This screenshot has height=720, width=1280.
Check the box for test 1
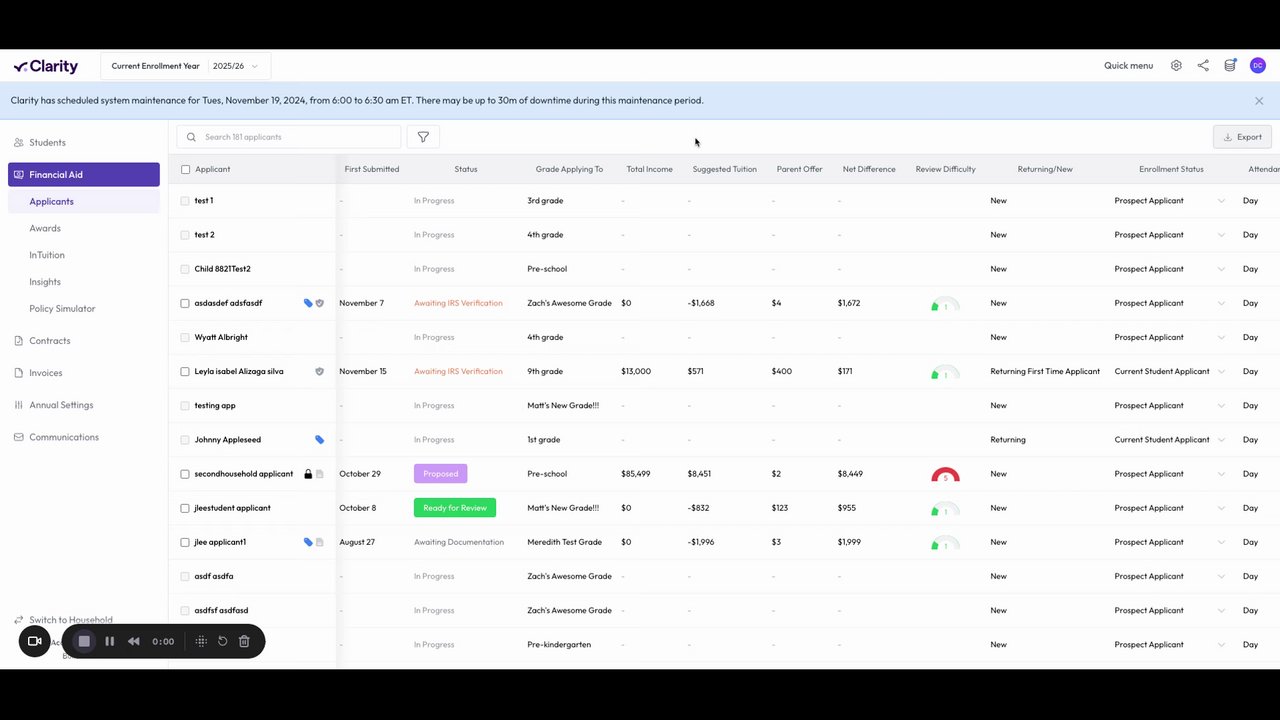tap(185, 201)
